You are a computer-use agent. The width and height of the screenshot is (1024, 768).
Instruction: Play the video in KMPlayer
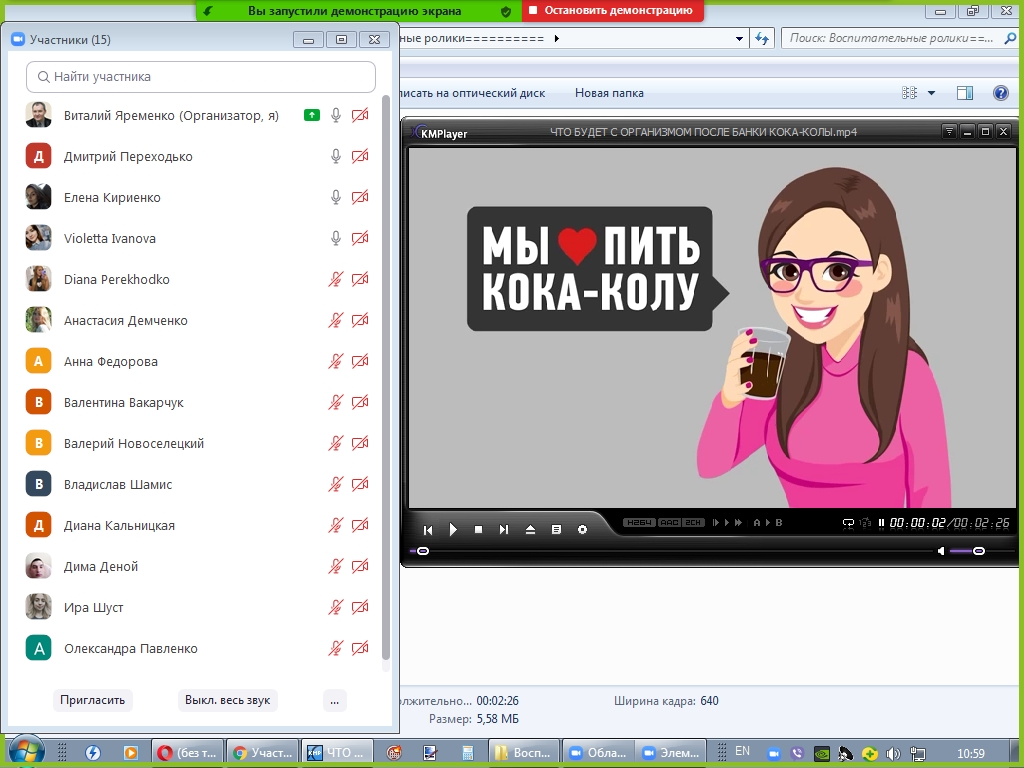click(x=453, y=530)
